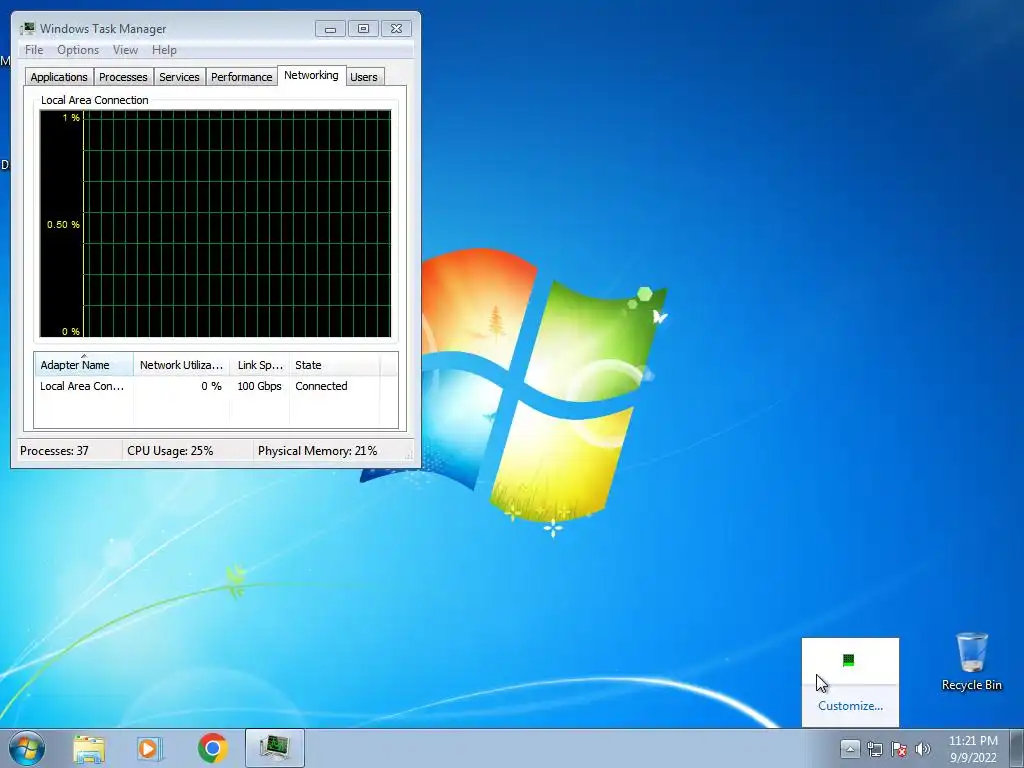Sort by the Adapter Name column

pyautogui.click(x=84, y=365)
